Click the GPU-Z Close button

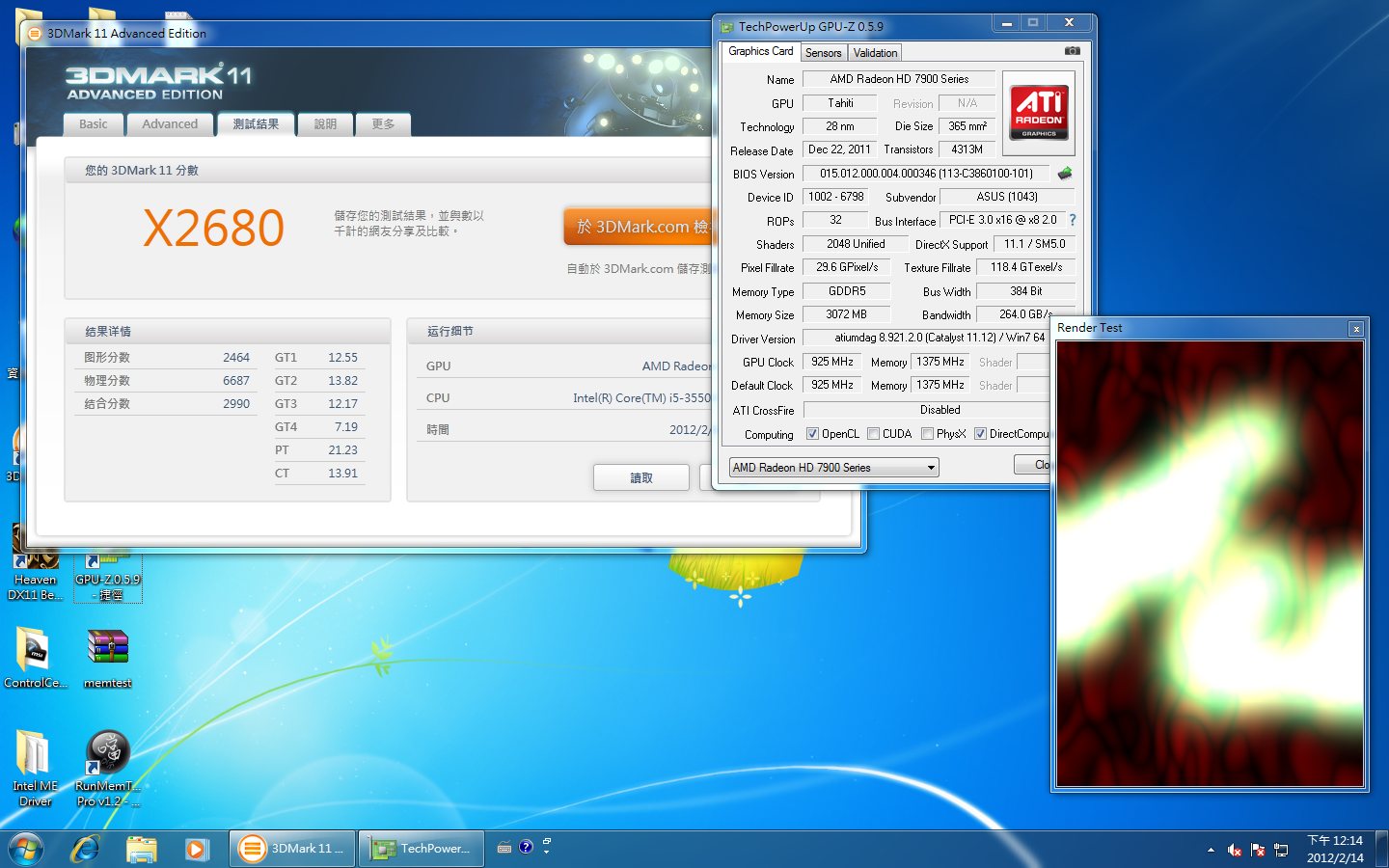tap(1032, 465)
